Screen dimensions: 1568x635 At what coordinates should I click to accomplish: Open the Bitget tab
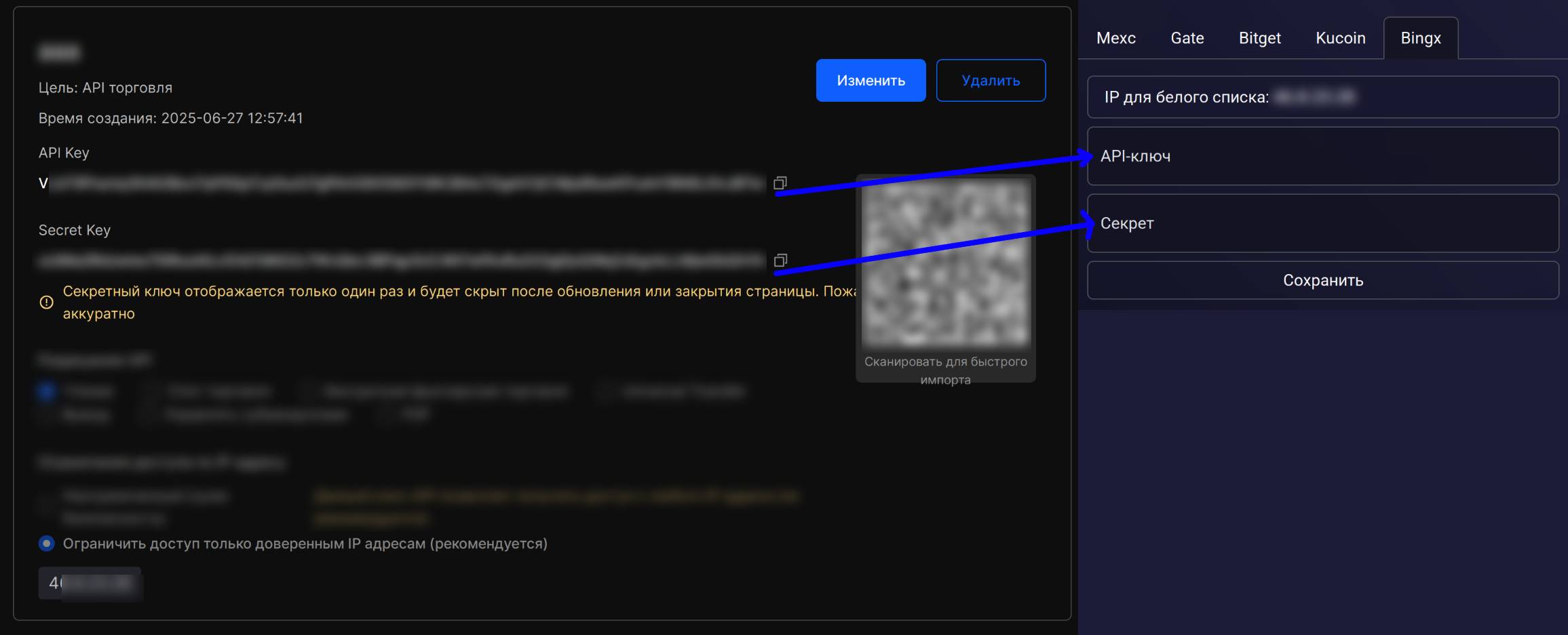[x=1260, y=38]
